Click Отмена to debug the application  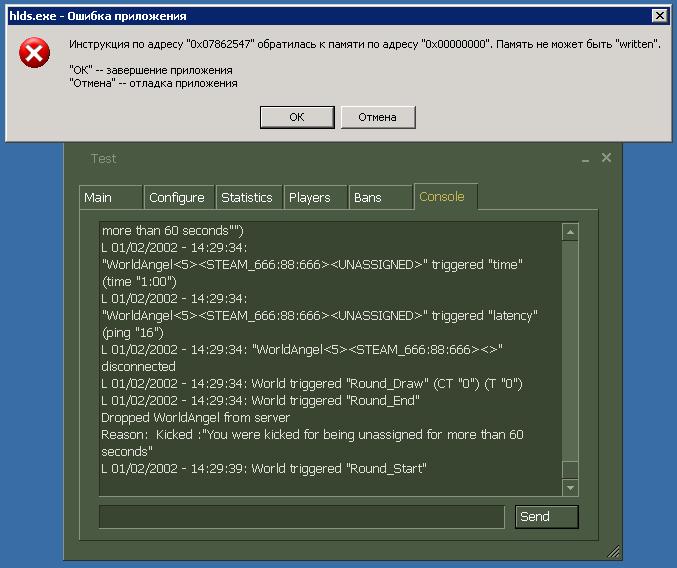click(378, 117)
